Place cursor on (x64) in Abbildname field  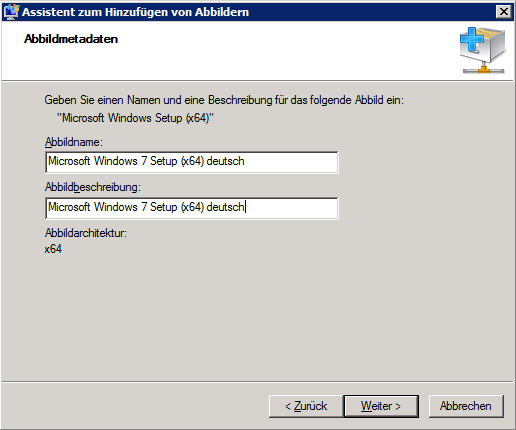192,161
